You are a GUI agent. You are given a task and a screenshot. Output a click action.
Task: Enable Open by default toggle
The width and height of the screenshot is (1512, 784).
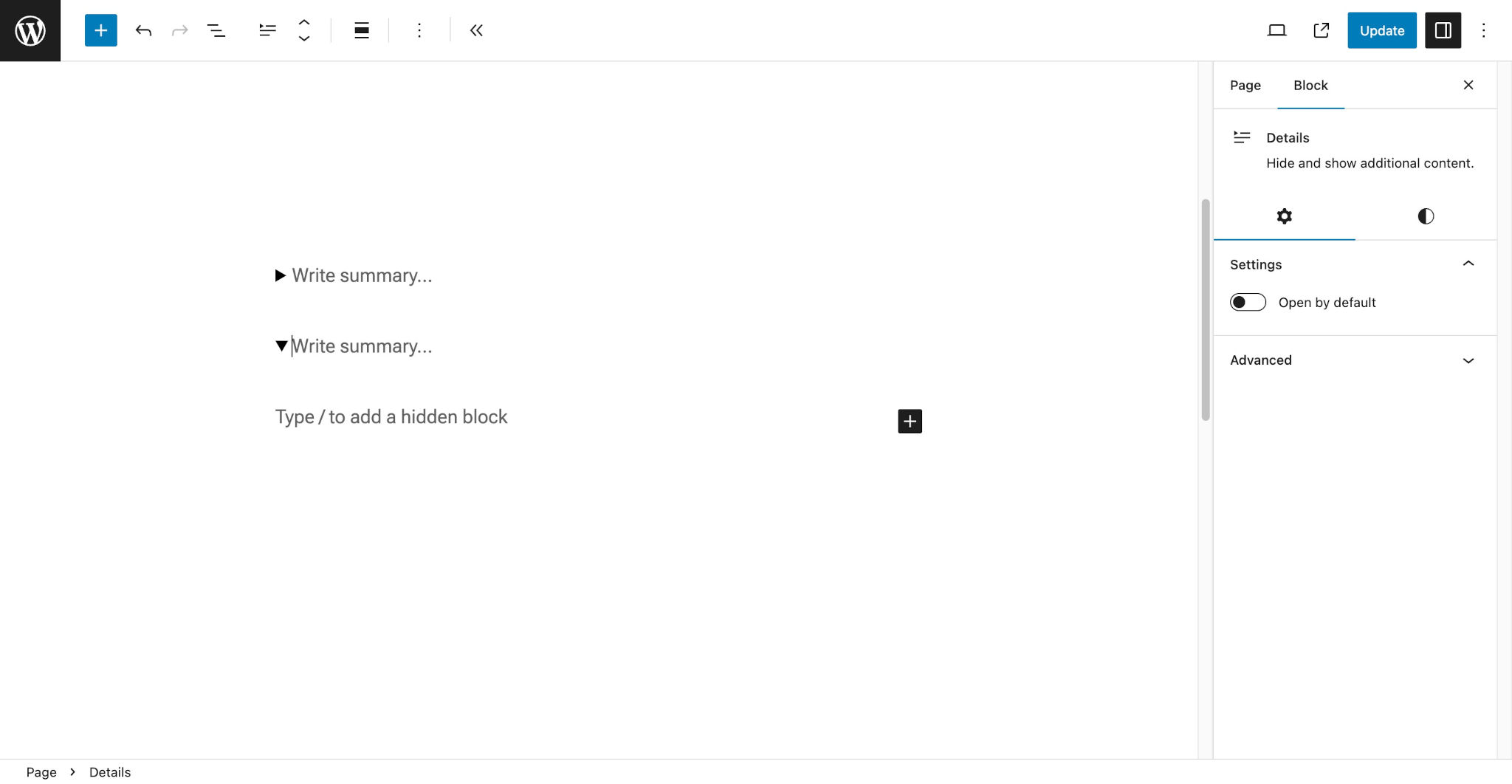point(1248,302)
